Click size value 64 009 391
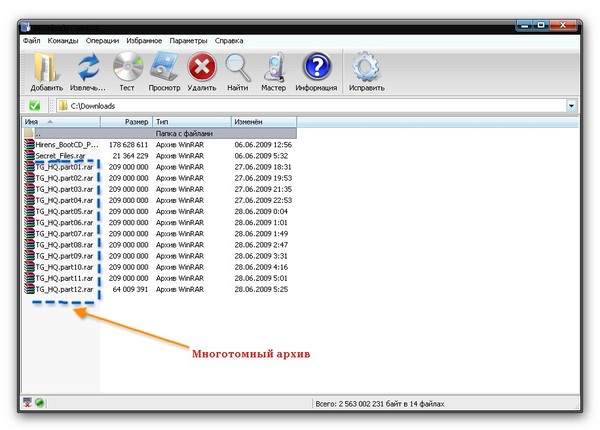The width and height of the screenshot is (600, 430). coord(130,289)
